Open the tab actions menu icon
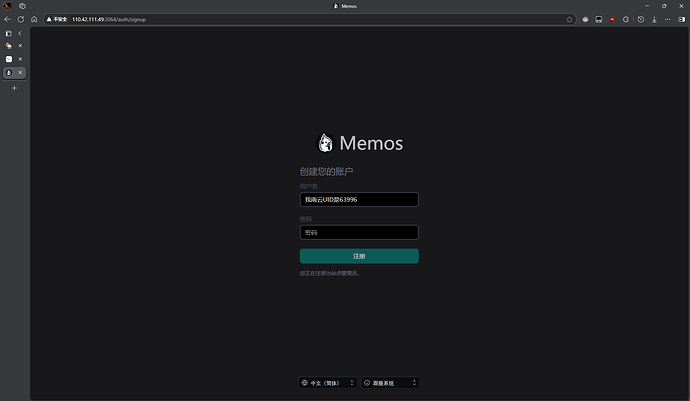Screen dimensions: 690x401 pos(8,33)
